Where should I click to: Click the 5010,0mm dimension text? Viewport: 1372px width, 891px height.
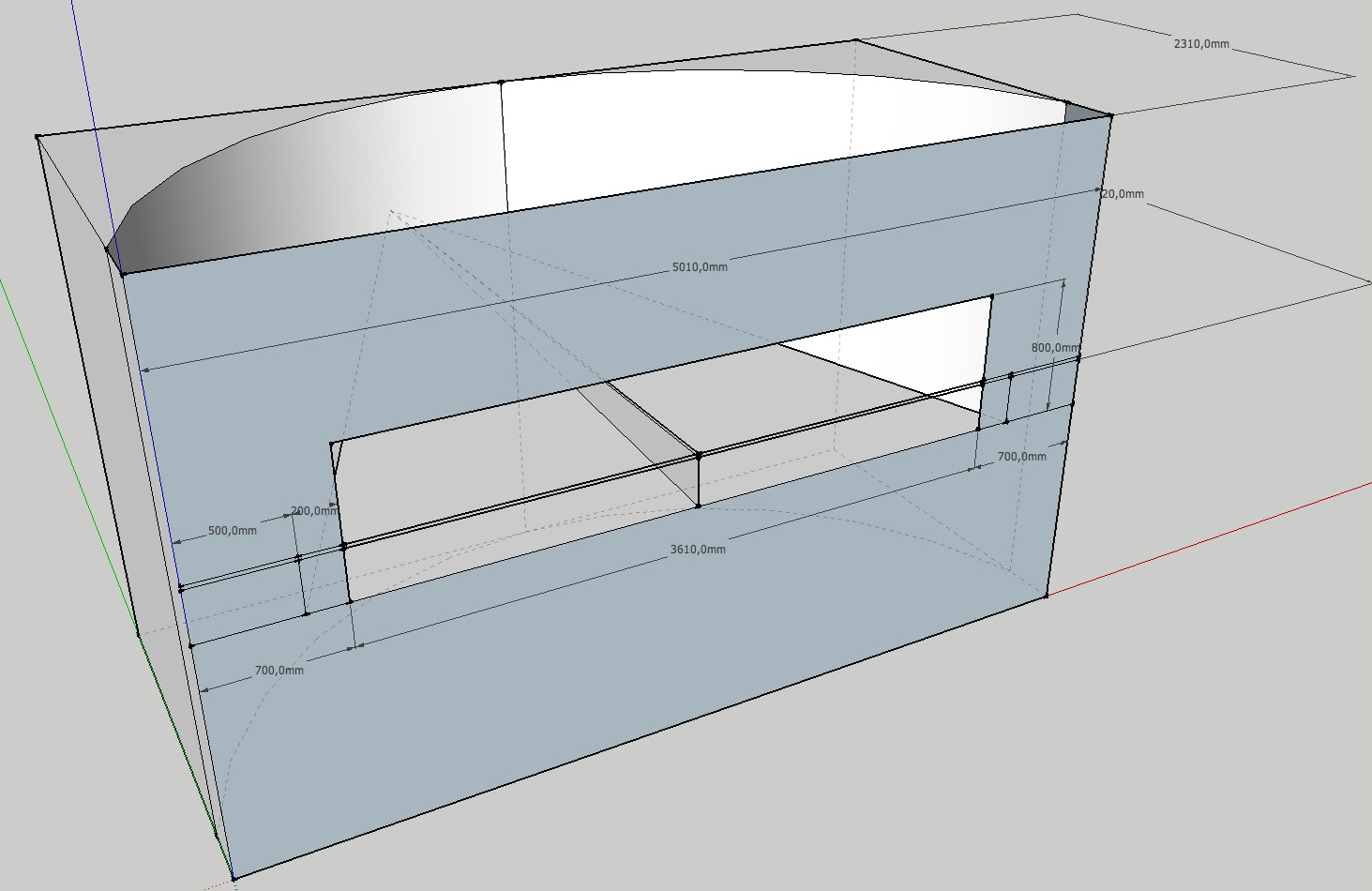(x=700, y=267)
